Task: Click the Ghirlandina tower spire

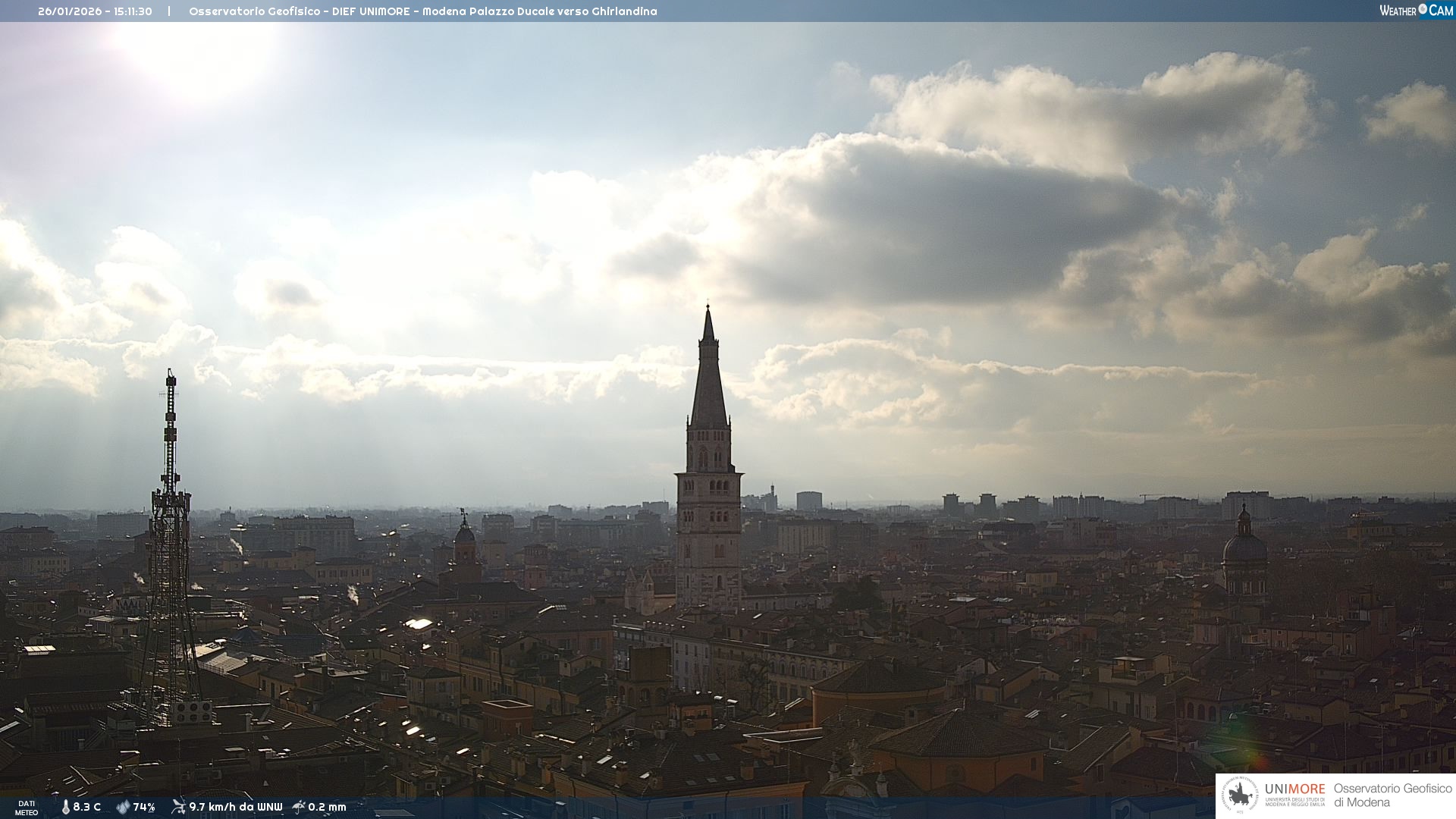Action: (x=708, y=379)
